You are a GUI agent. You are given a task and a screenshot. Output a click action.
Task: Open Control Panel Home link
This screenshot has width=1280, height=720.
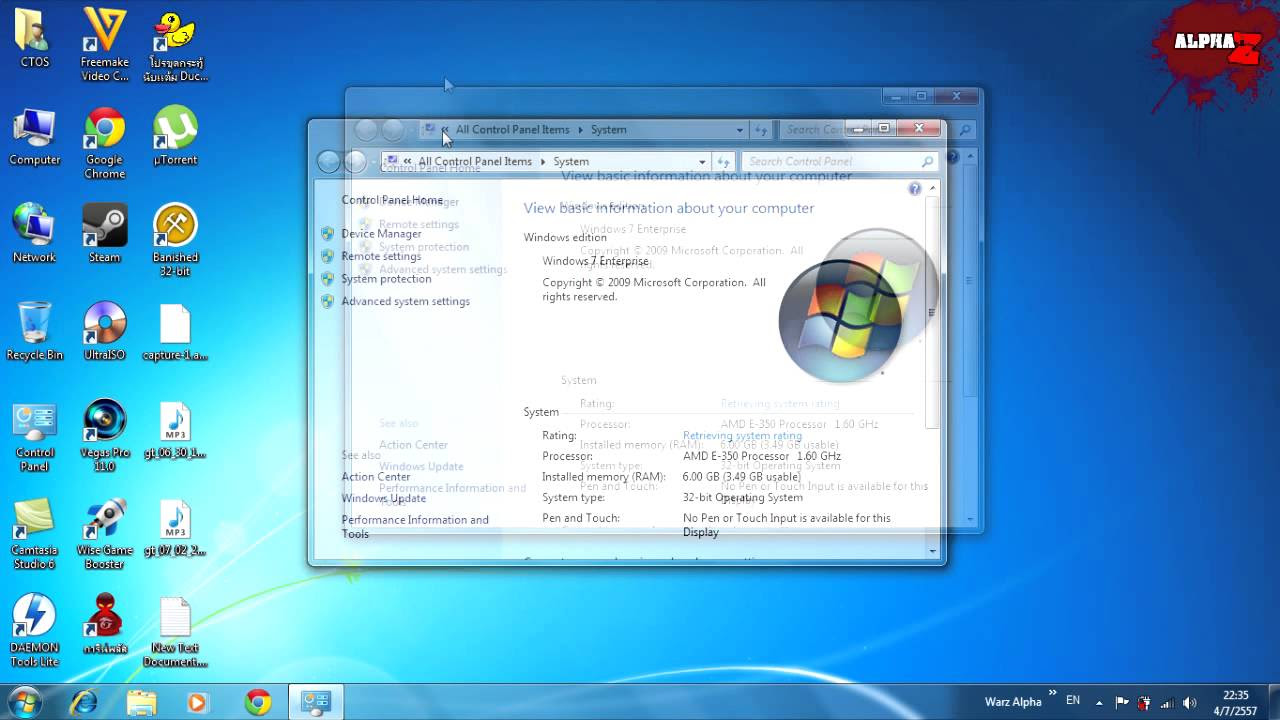click(x=392, y=200)
